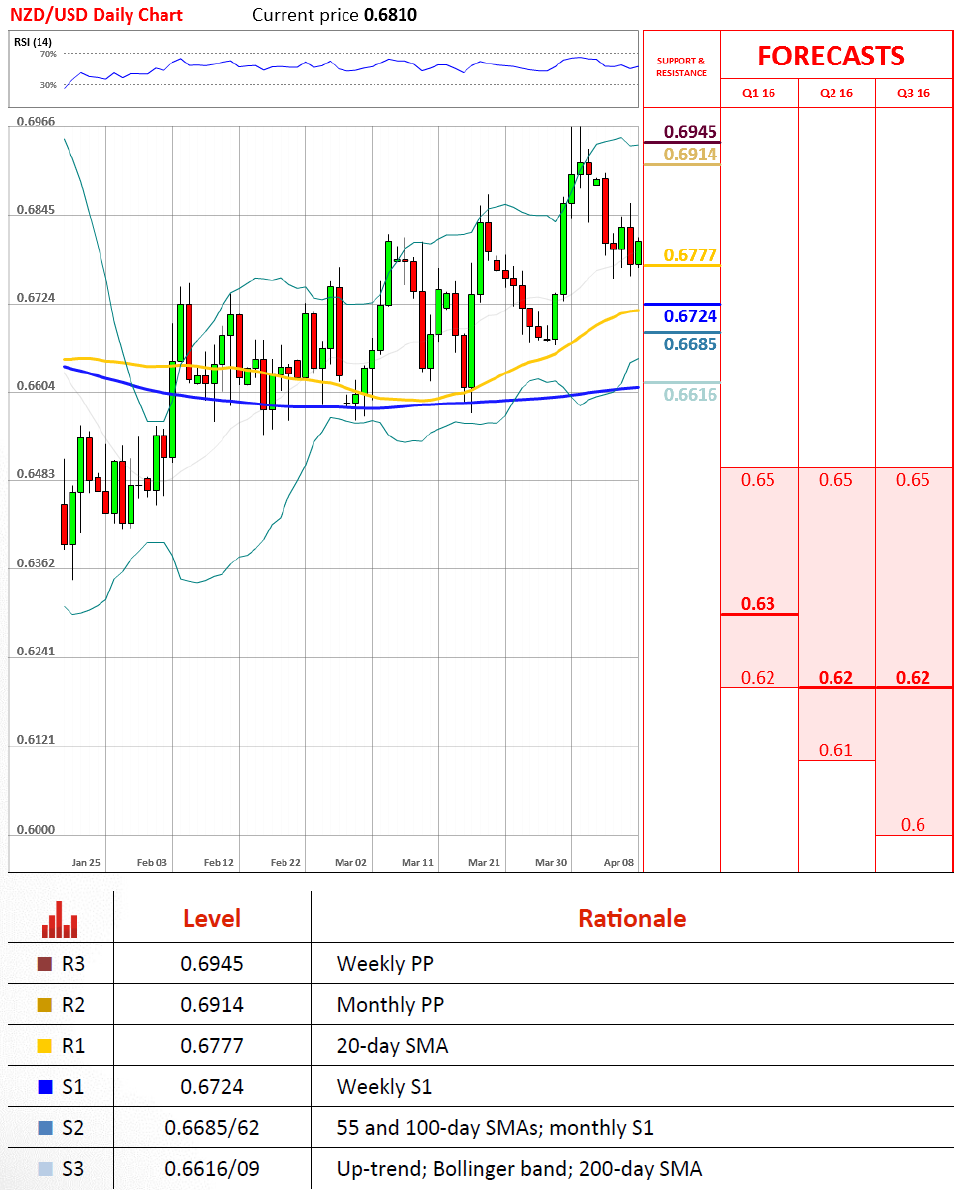
Task: Click the S3 row label
Action: (x=73, y=1169)
